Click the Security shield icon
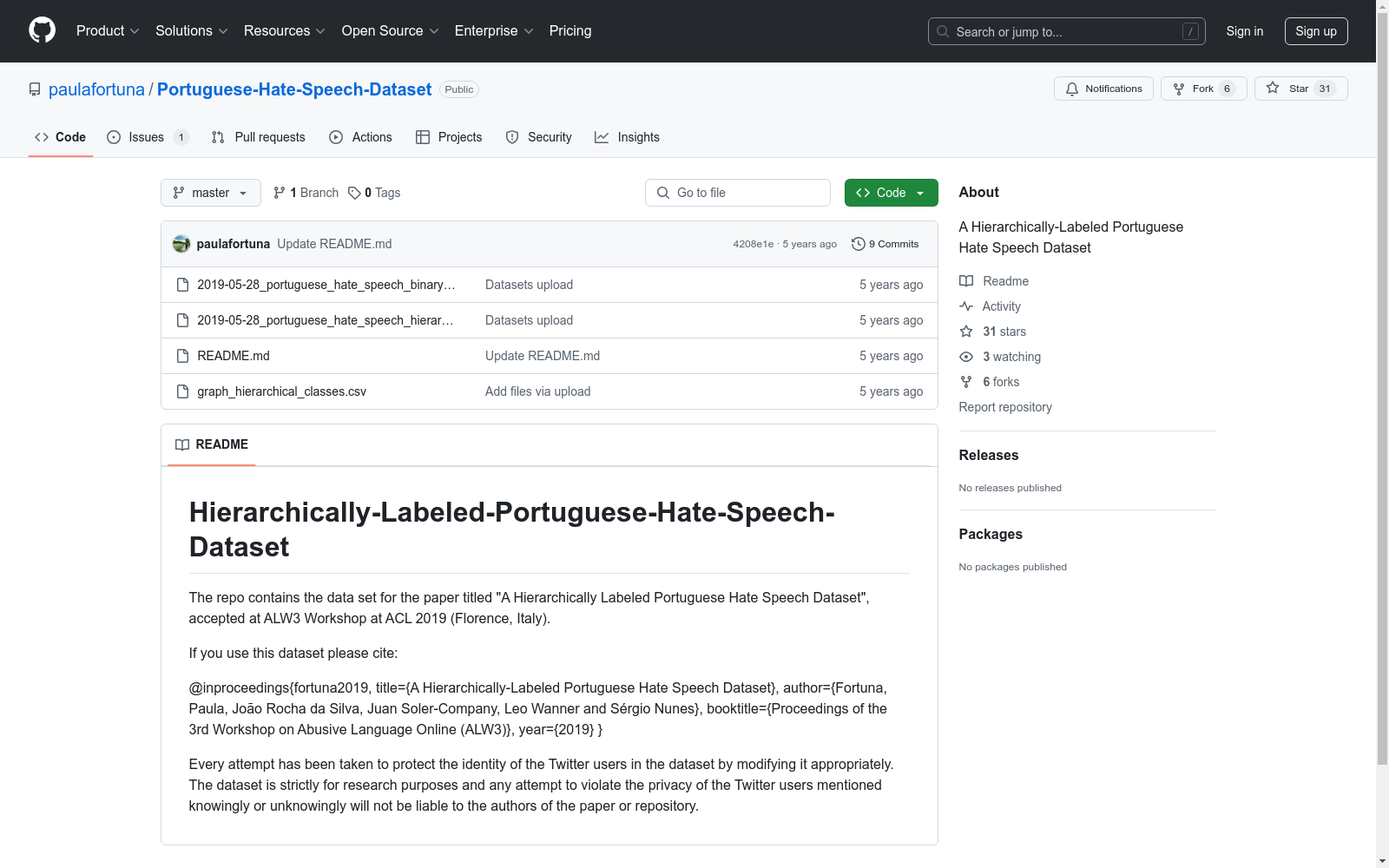Screen dimensions: 1389x868 coord(512,137)
